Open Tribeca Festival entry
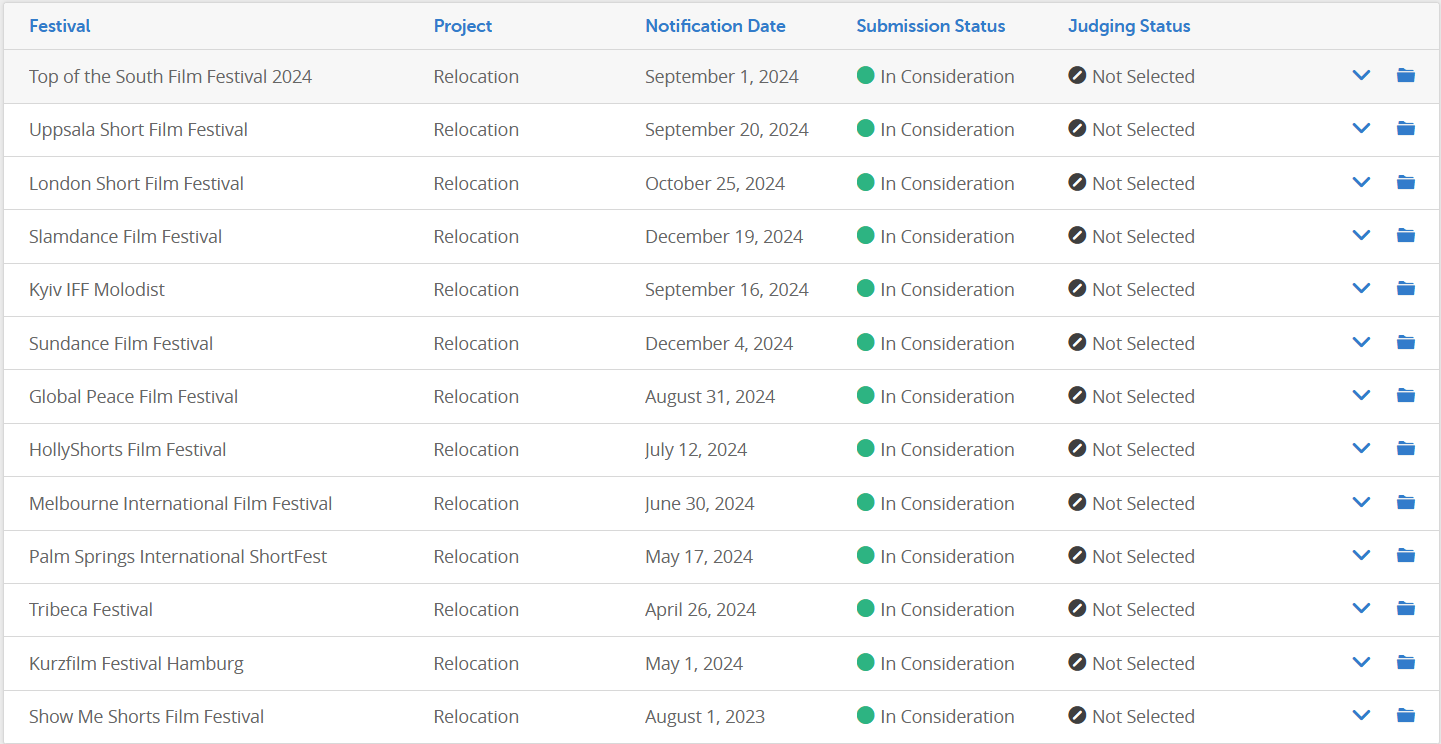 [x=91, y=610]
